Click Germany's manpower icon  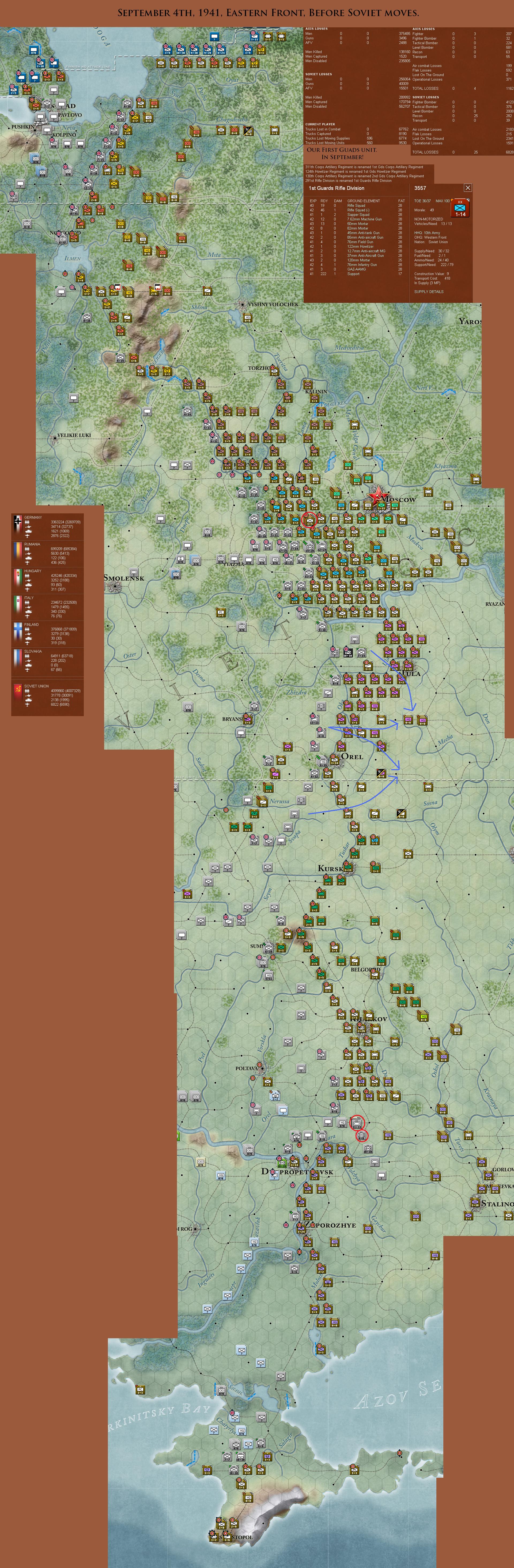(x=27, y=522)
